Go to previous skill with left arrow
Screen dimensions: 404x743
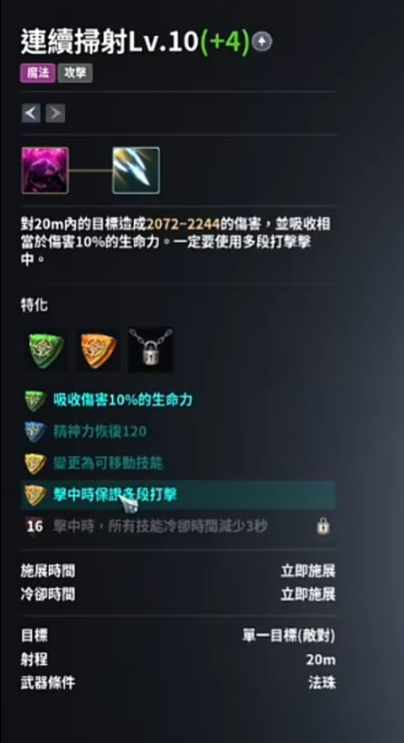click(x=31, y=113)
